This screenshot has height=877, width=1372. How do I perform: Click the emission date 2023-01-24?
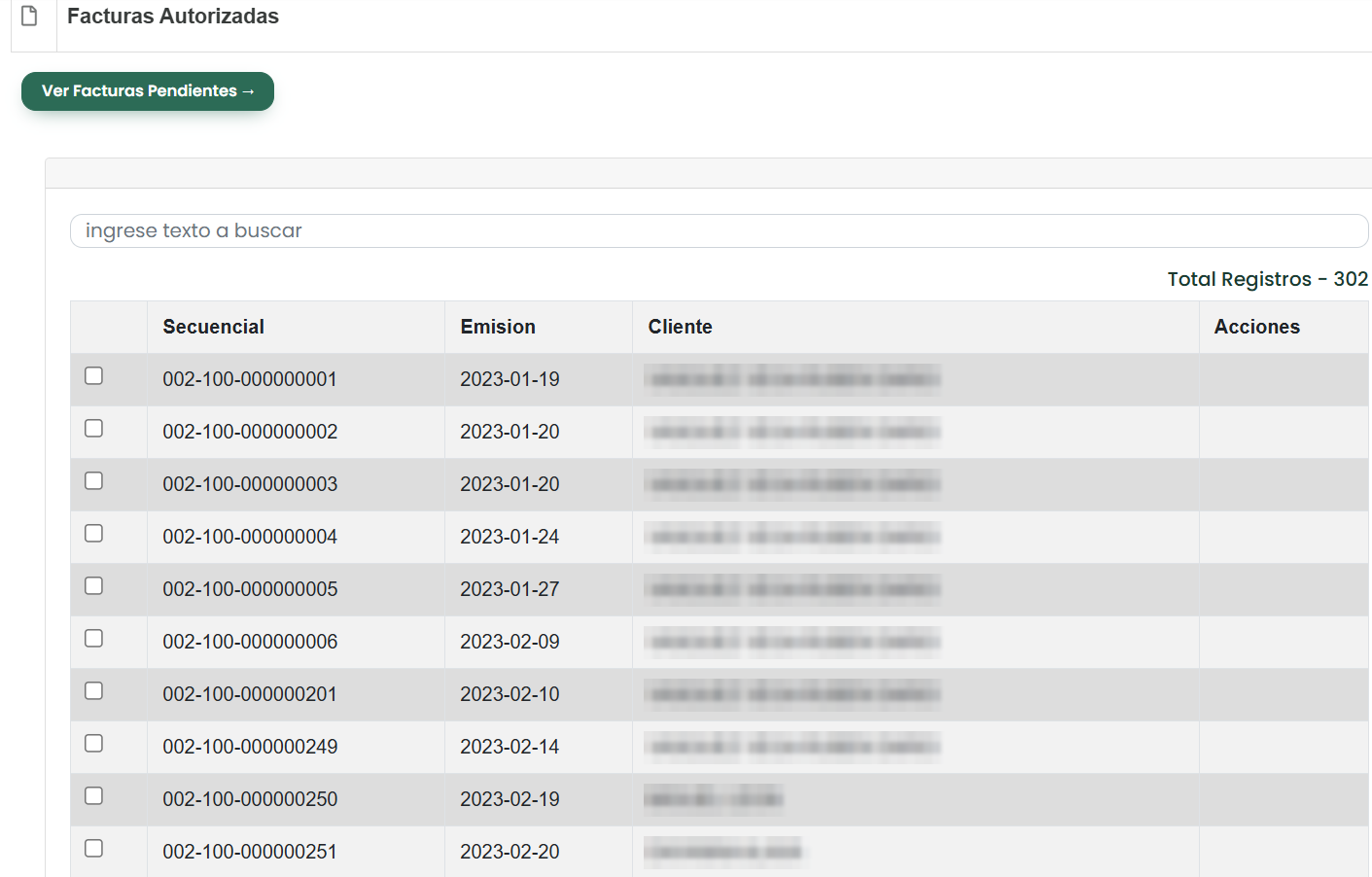[510, 537]
